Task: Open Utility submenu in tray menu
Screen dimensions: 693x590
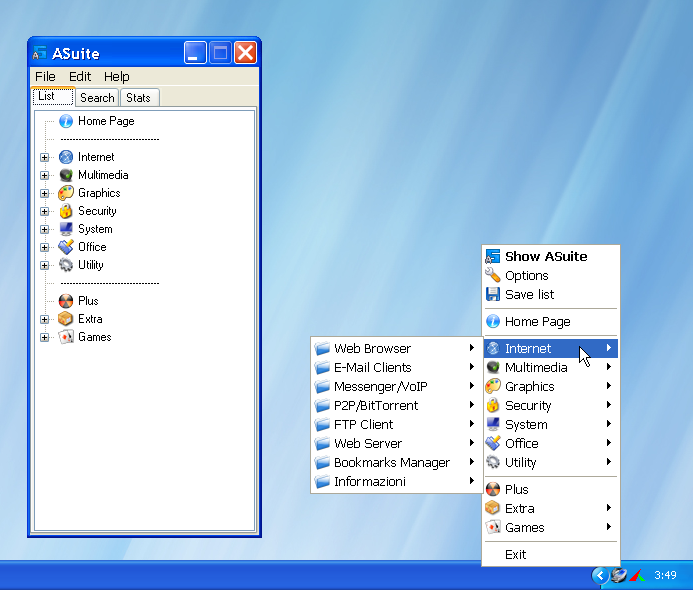Action: point(551,462)
